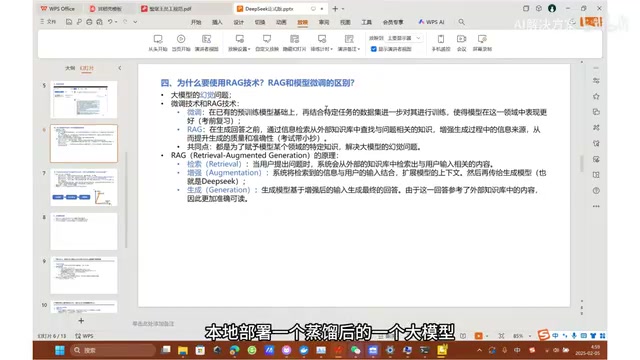640x360 pixels.
Task: Click the main slide vertical scrollbar
Action: pyautogui.click(x=582, y=164)
